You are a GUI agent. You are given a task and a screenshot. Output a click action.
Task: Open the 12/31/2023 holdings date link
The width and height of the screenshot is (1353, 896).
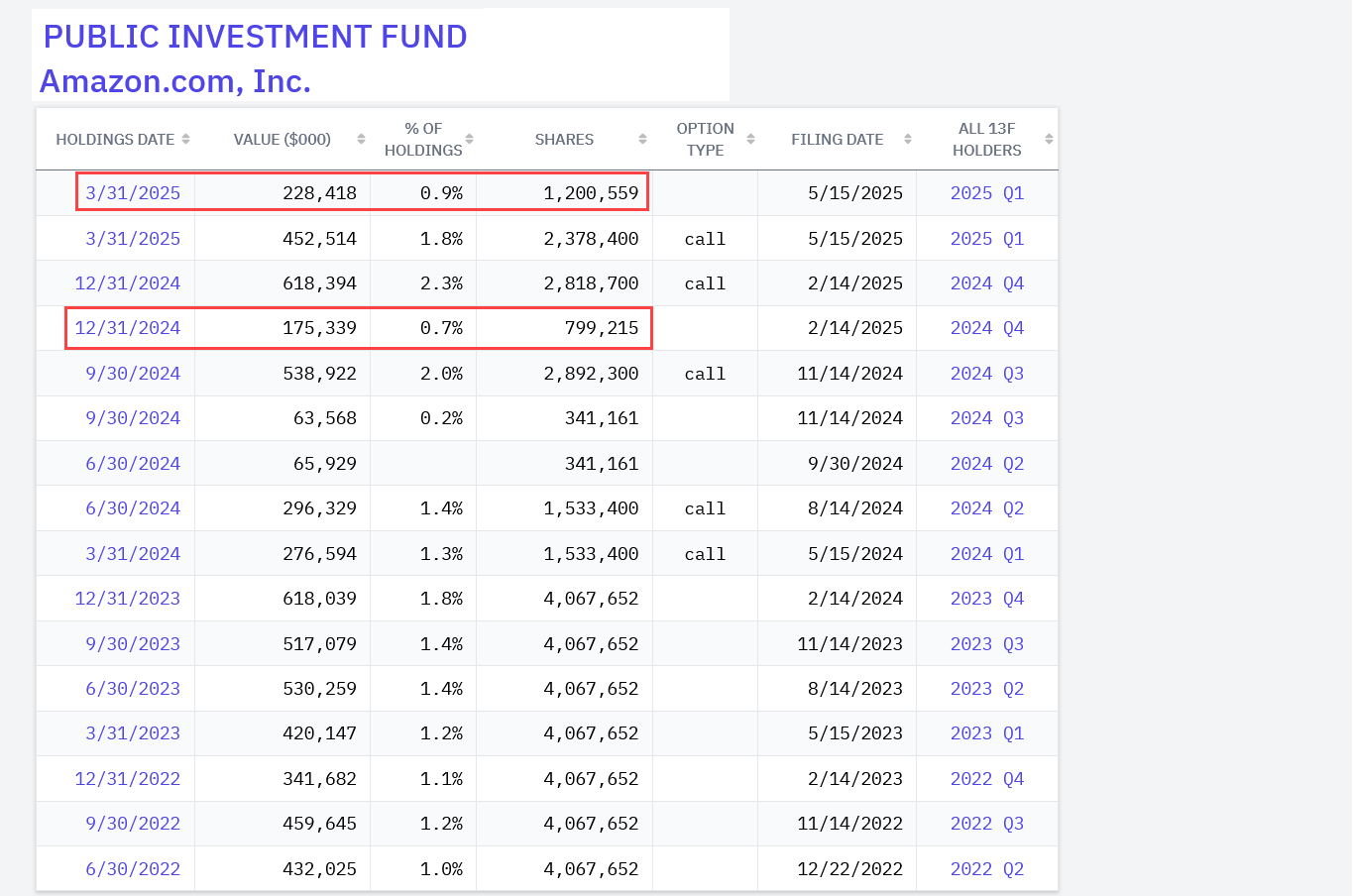pyautogui.click(x=128, y=599)
